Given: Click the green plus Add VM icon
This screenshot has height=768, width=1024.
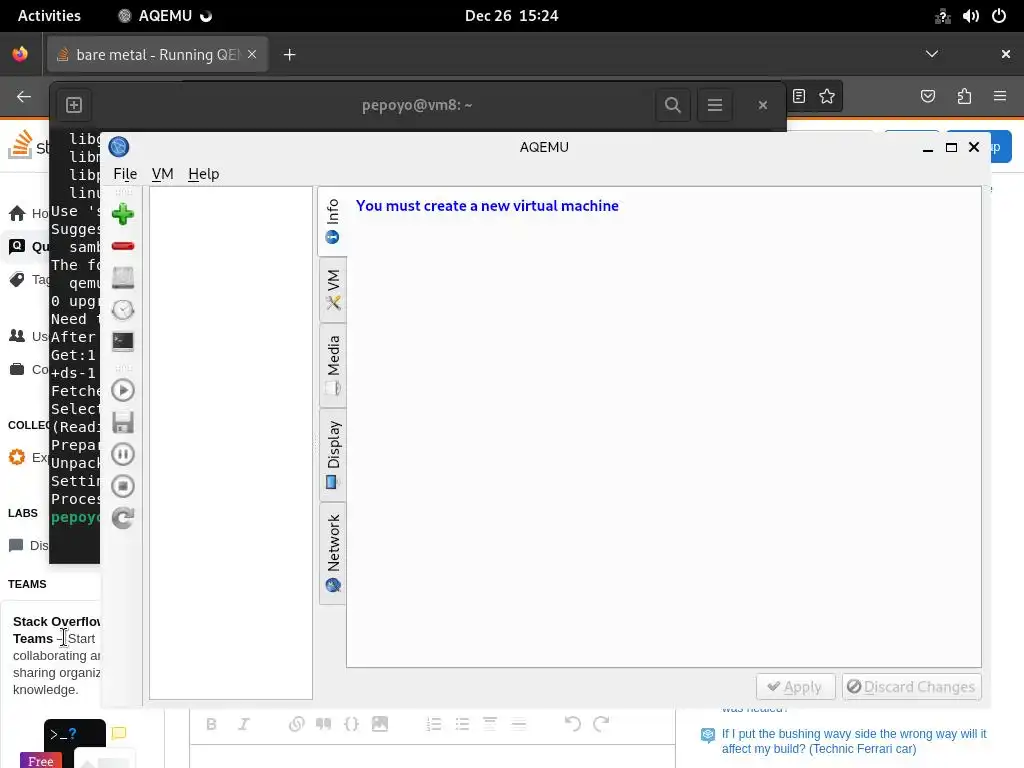Looking at the screenshot, I should tap(123, 214).
